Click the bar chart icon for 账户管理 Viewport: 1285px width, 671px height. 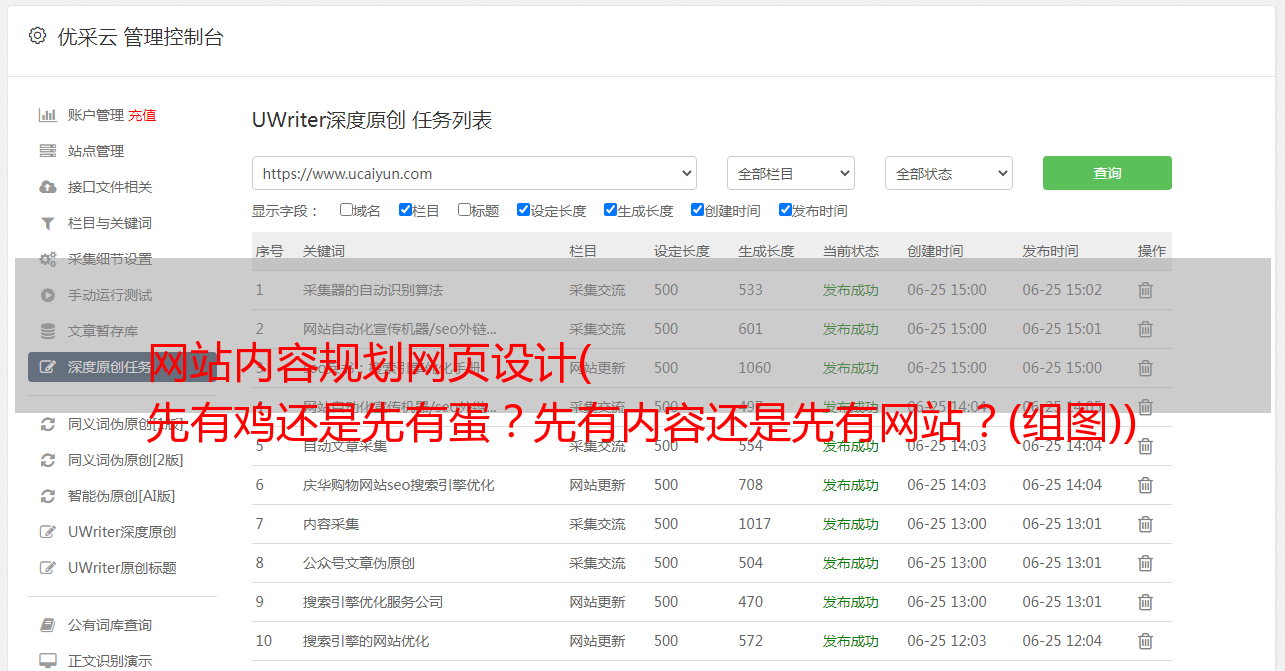coord(47,115)
